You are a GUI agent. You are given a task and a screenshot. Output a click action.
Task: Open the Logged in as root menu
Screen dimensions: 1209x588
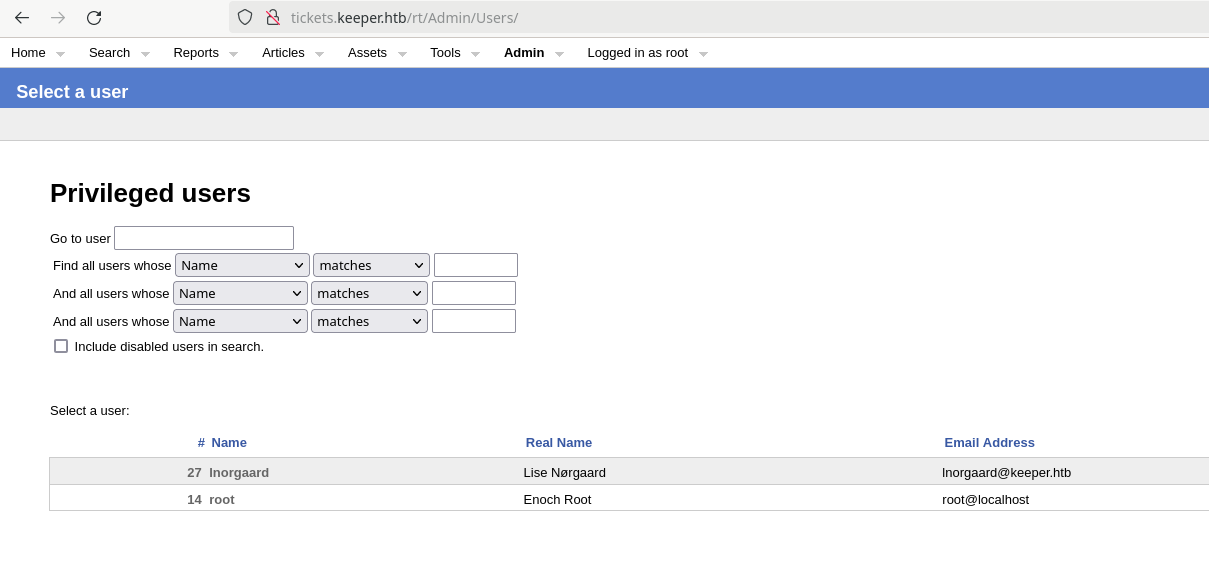638,53
